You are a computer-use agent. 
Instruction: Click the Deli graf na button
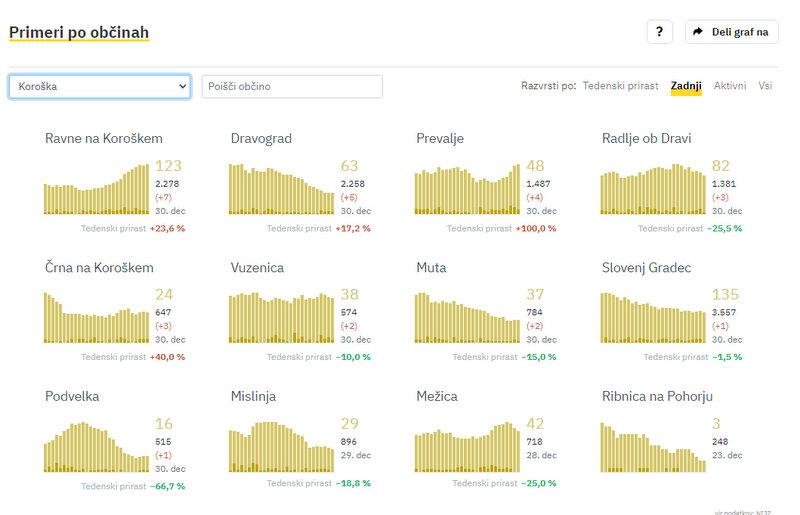739,32
